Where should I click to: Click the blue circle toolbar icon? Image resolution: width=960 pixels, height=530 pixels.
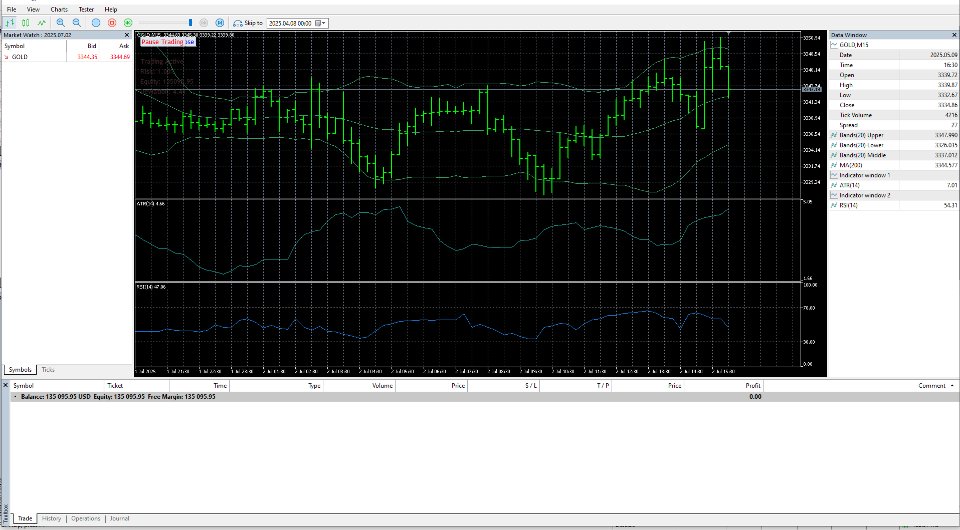tap(96, 23)
